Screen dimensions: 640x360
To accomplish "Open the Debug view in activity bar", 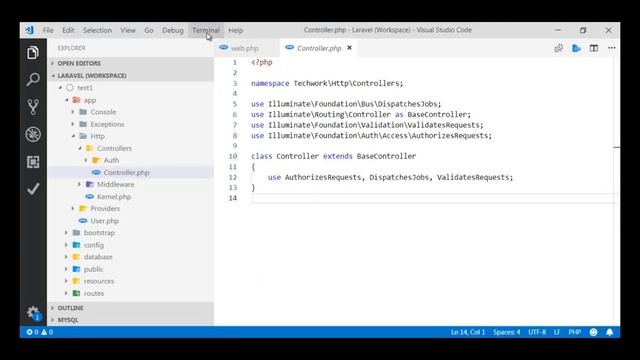I will click(x=33, y=134).
